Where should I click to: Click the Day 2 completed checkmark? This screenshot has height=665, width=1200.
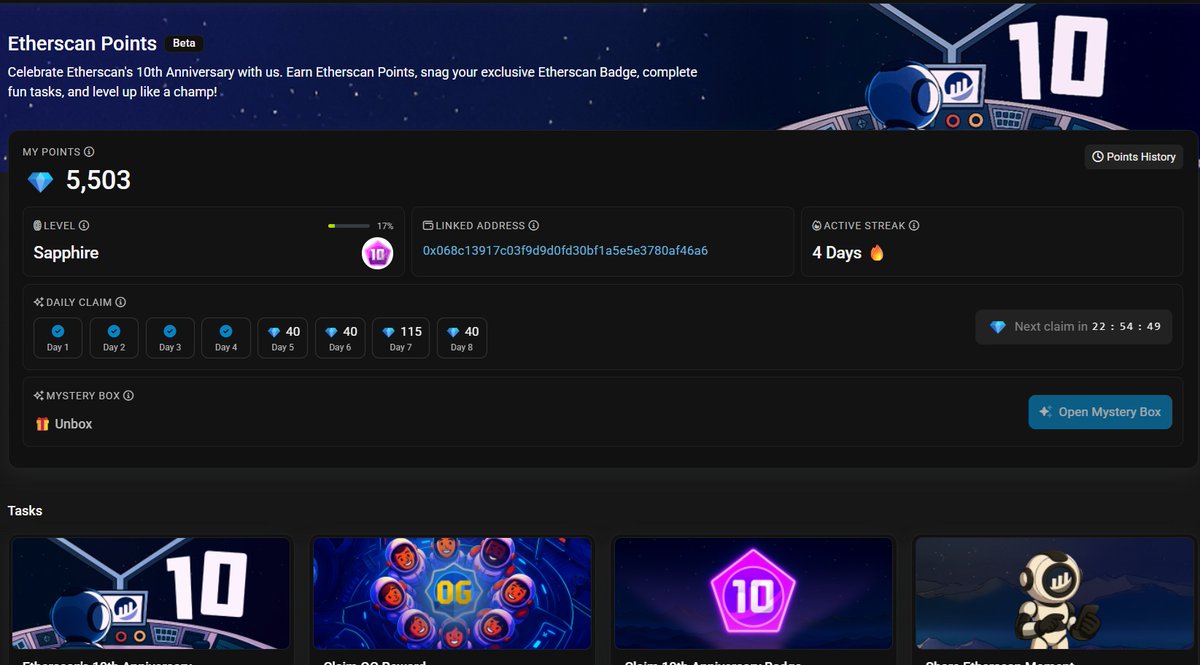click(114, 331)
